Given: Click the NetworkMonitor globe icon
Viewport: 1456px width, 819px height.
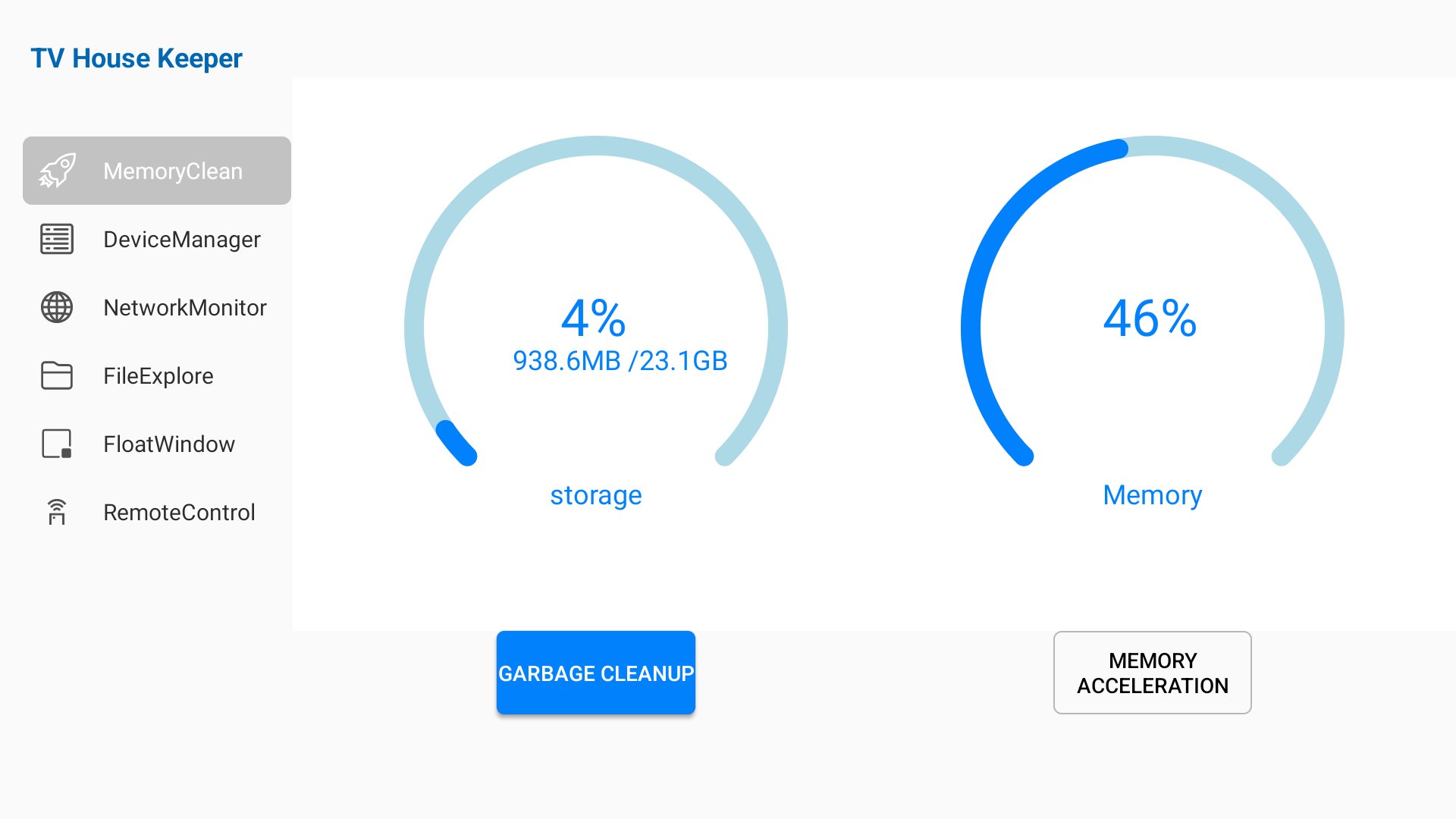Looking at the screenshot, I should (x=55, y=308).
